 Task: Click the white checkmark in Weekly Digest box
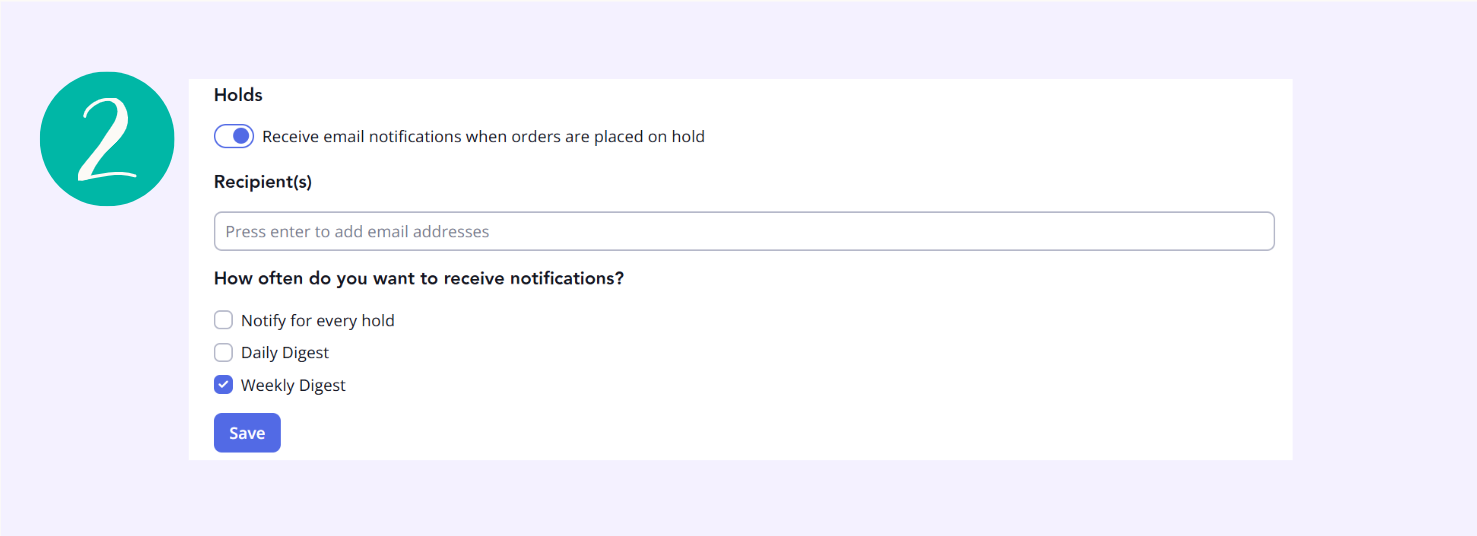click(x=224, y=385)
